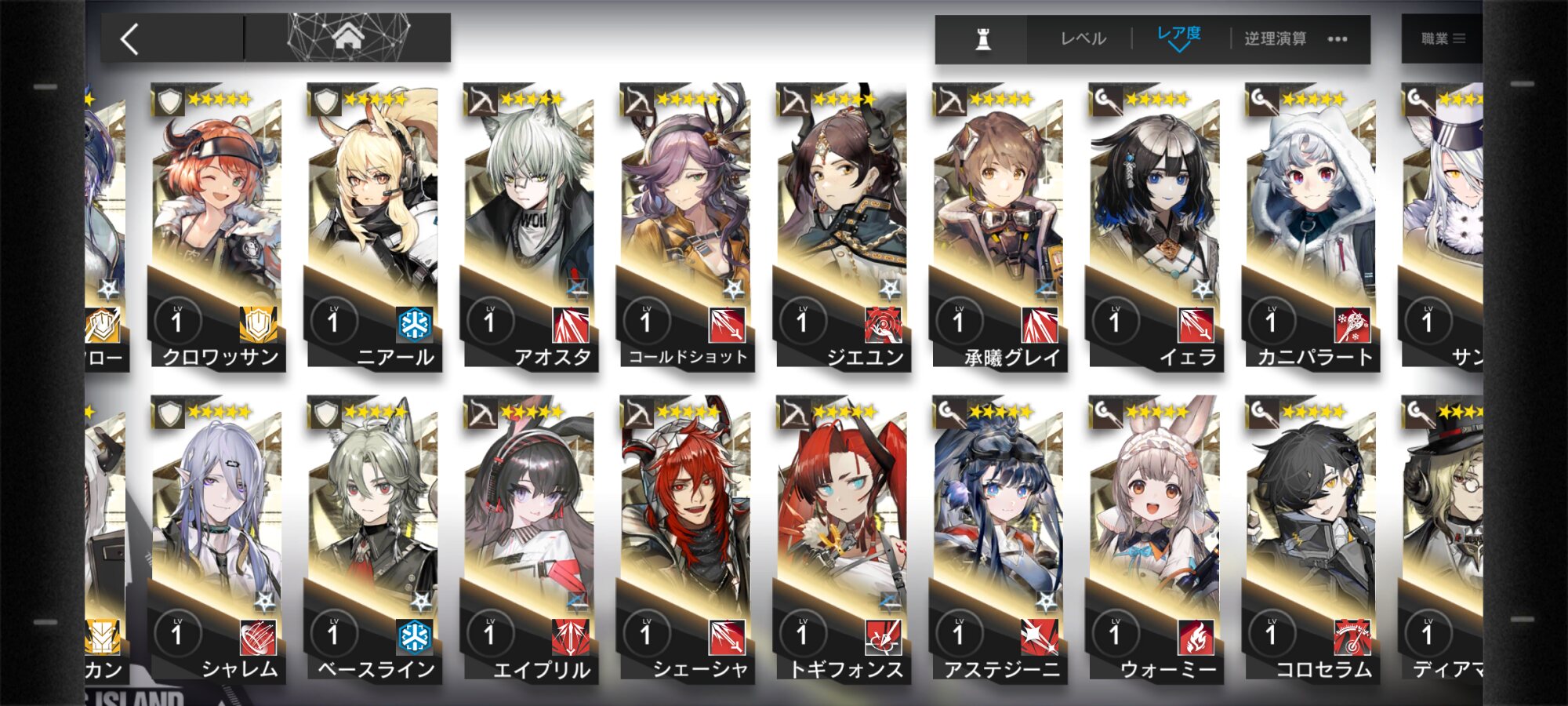
Task: Open the three-dot more sort options
Action: pyautogui.click(x=1338, y=39)
